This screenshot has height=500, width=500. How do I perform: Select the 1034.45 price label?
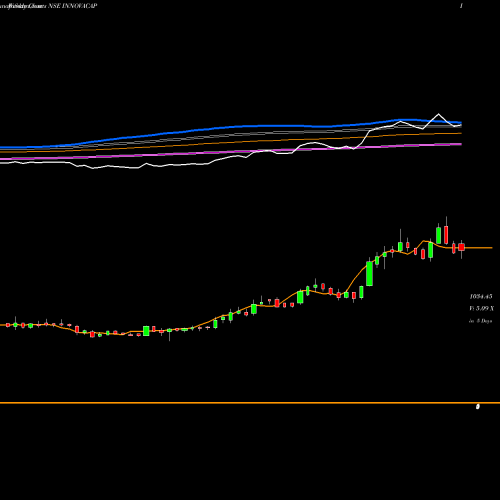(481, 296)
